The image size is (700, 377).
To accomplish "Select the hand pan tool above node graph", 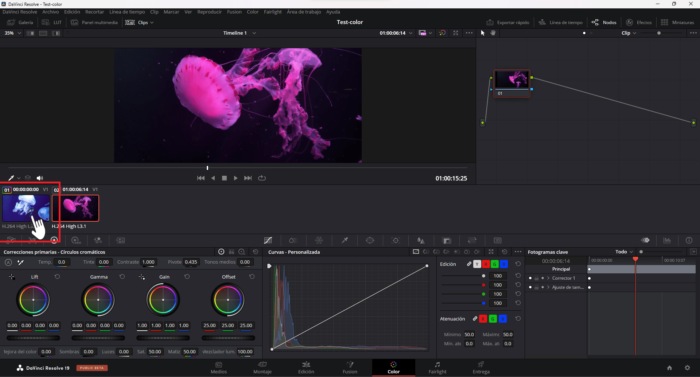I will click(493, 33).
